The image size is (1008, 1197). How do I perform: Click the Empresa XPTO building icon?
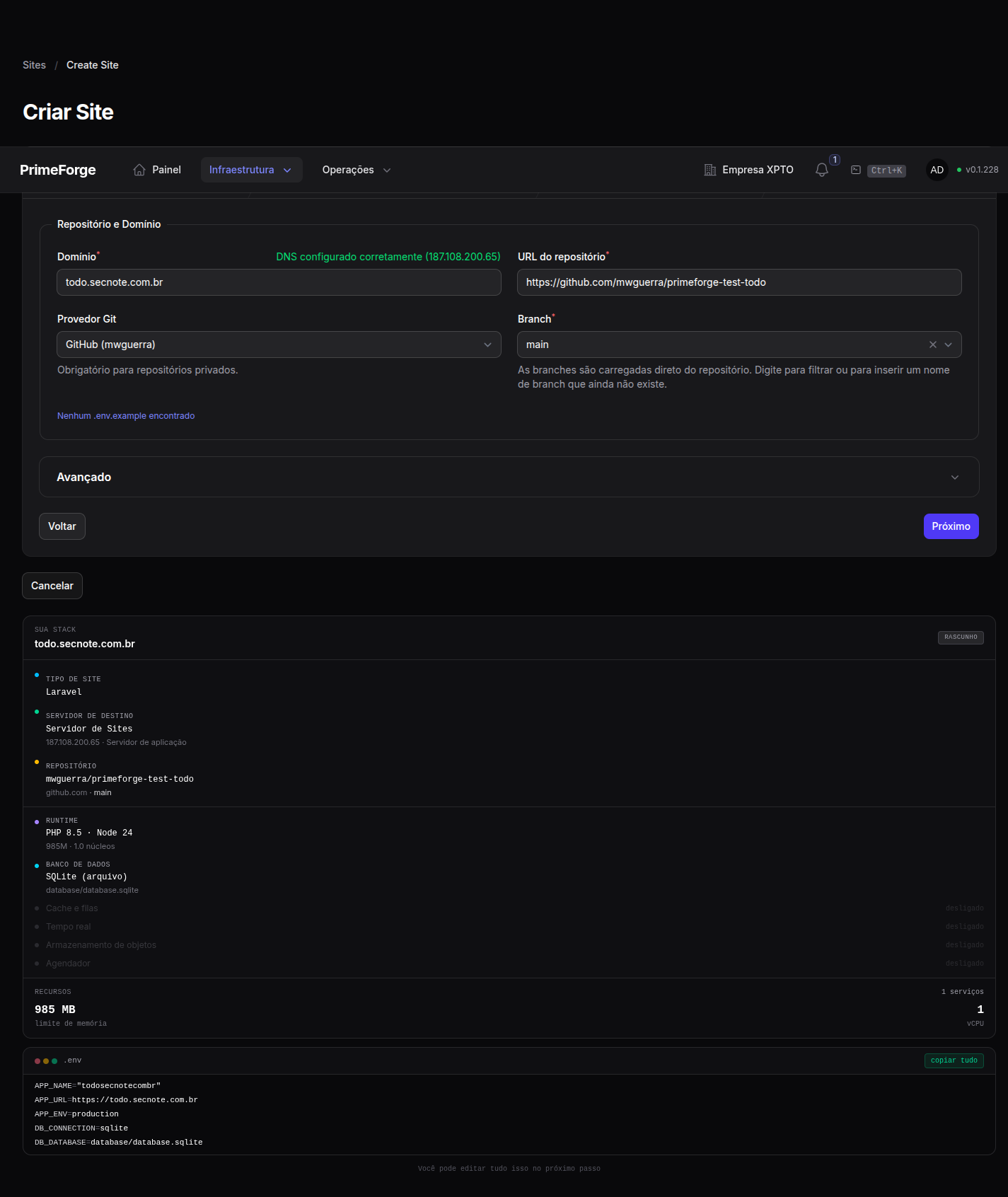[710, 170]
